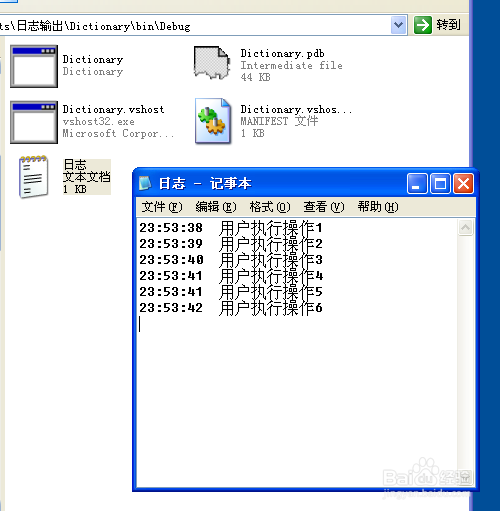Click the Notepad title bar icon
The image size is (500, 511).
click(145, 183)
